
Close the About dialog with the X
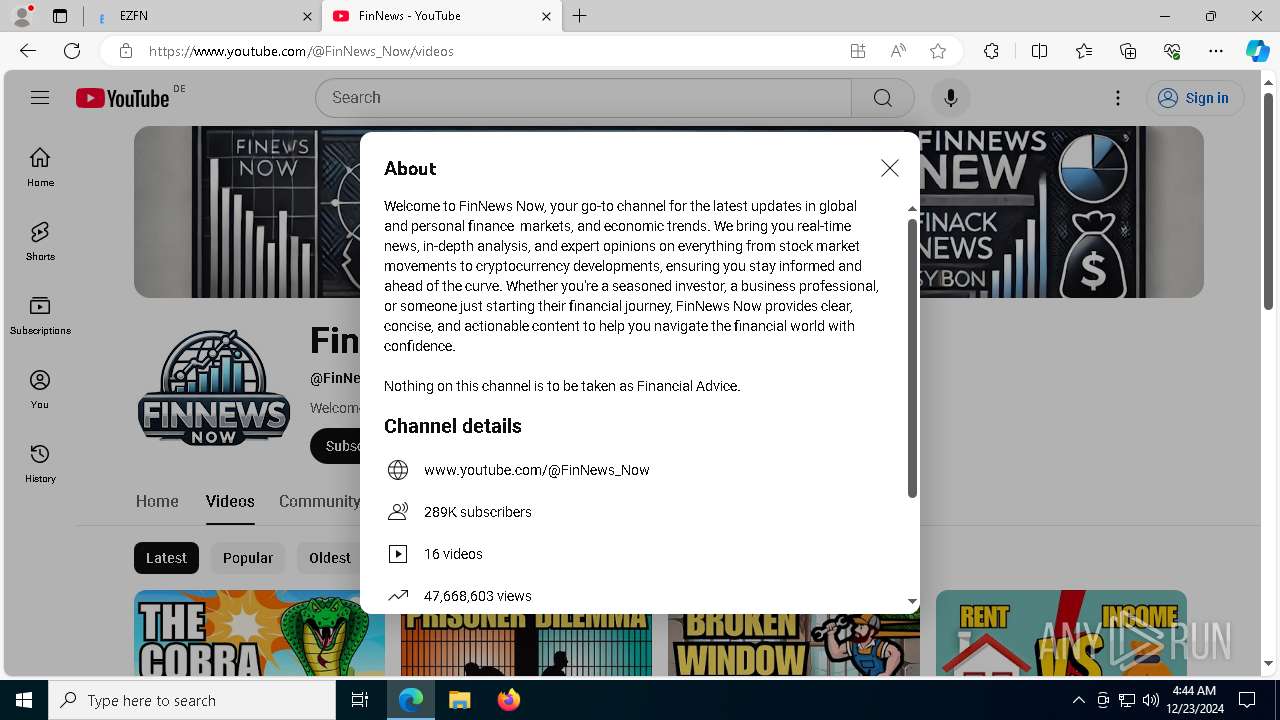(889, 168)
